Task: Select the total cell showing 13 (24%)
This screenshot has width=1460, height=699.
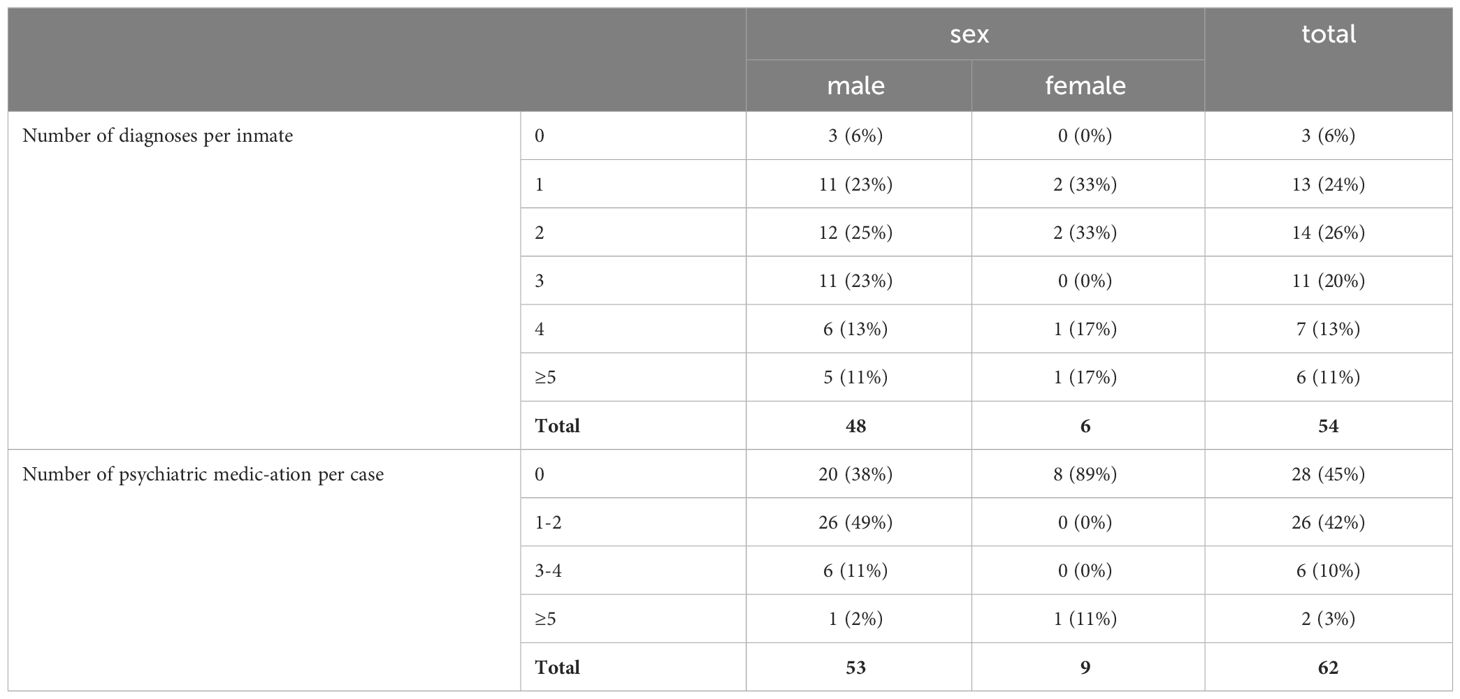Action: 1328,185
